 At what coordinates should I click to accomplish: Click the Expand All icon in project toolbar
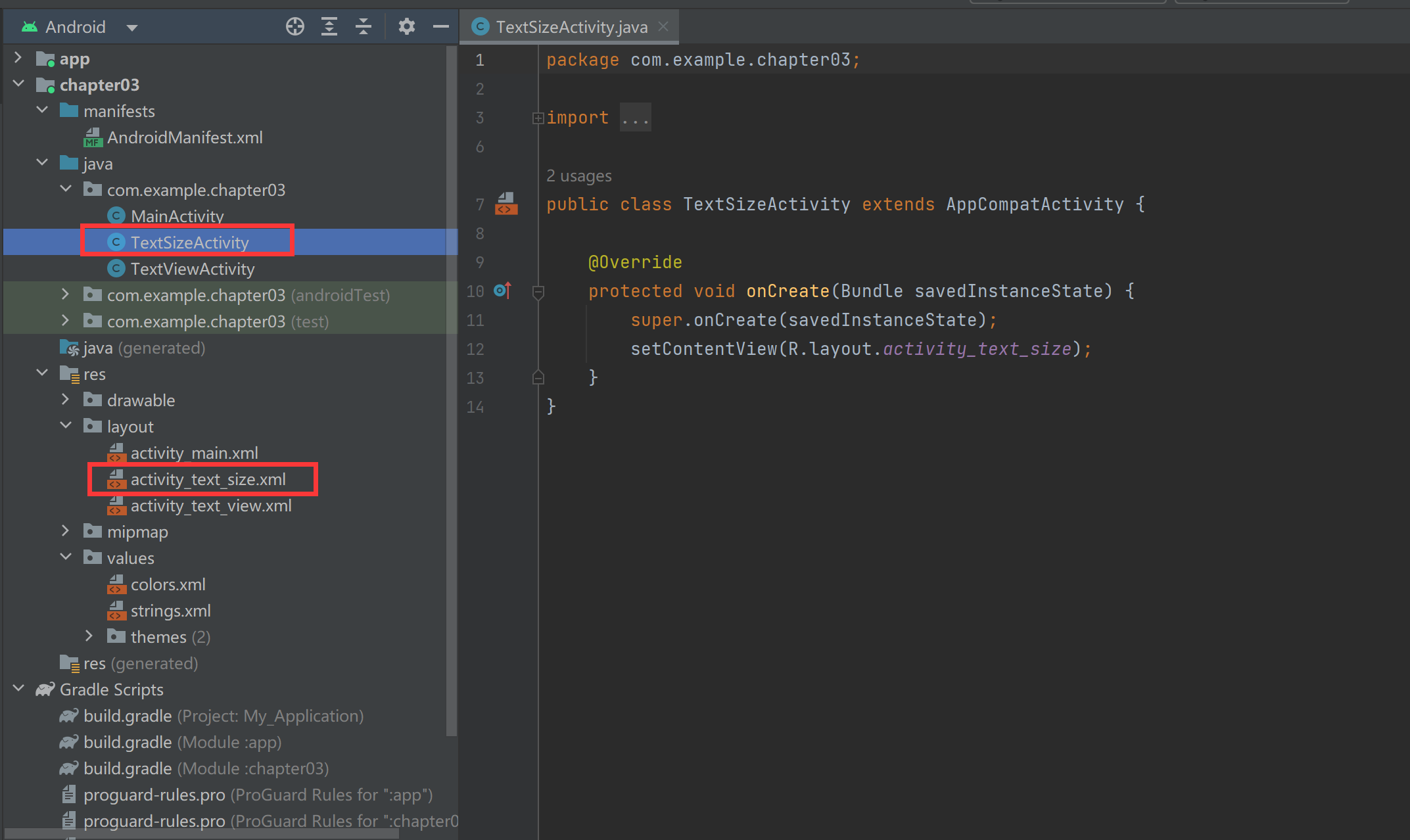329,27
